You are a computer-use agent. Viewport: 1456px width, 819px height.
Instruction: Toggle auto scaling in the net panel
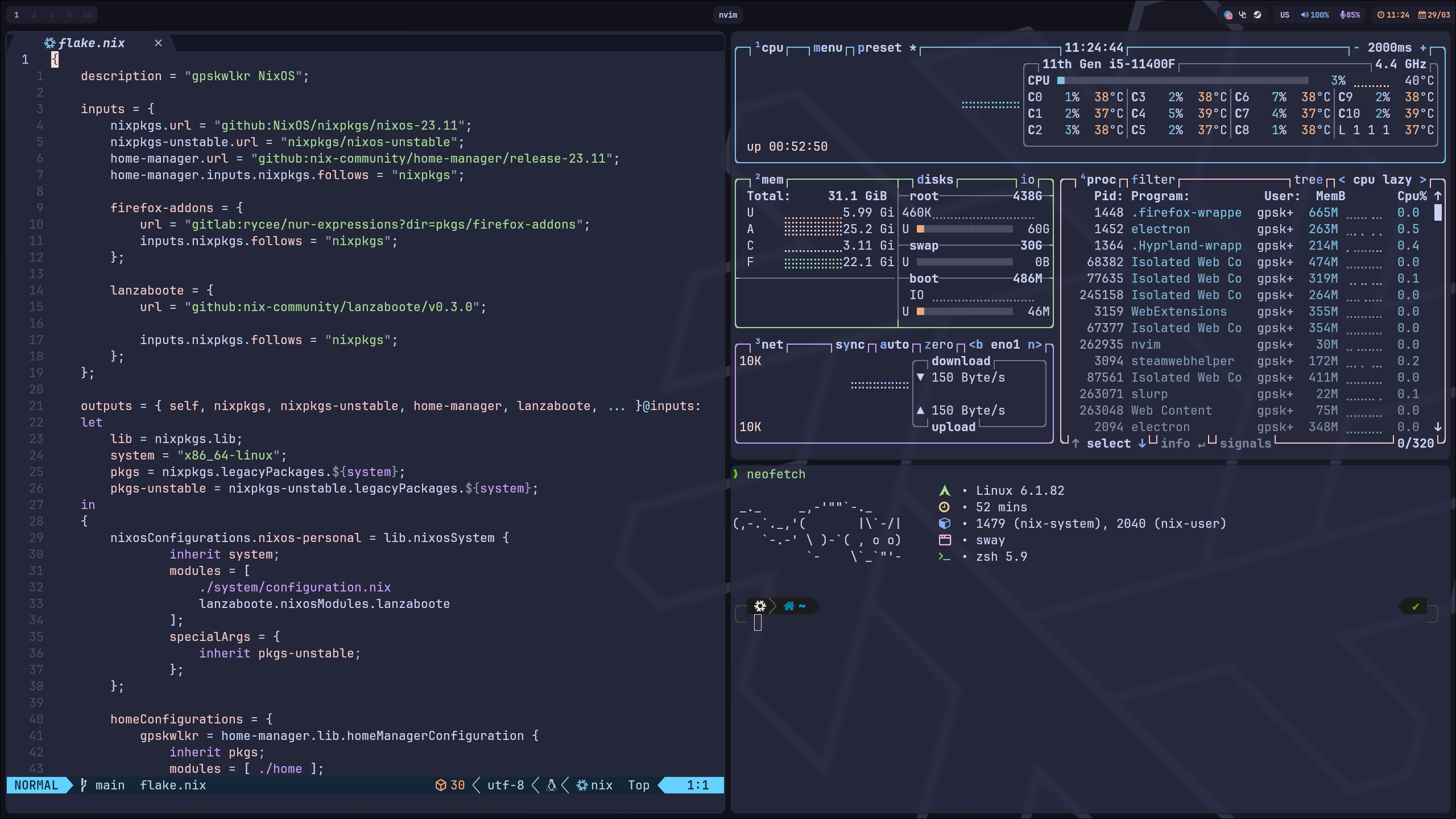894,345
